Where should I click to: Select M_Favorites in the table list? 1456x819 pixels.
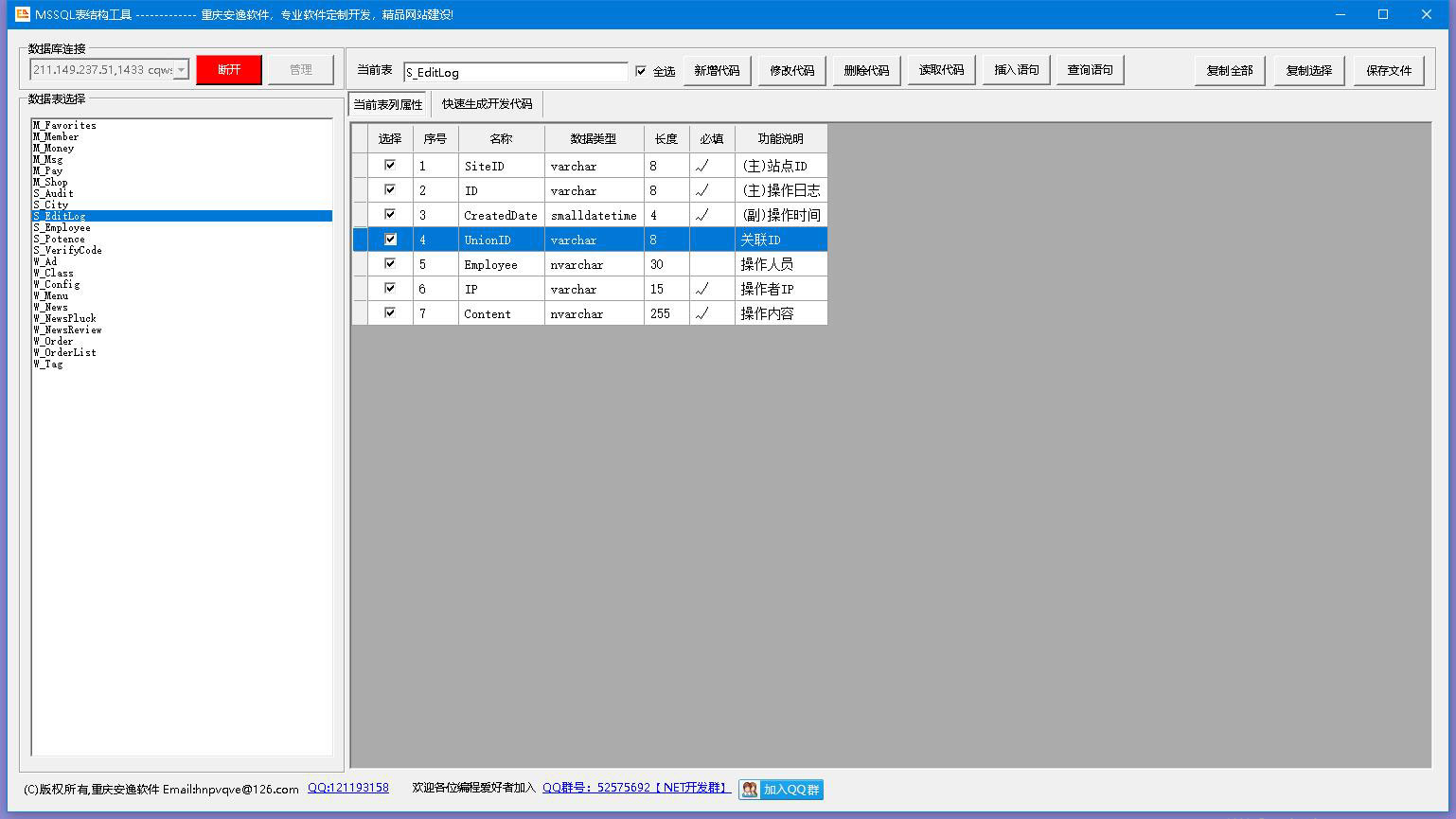(64, 125)
